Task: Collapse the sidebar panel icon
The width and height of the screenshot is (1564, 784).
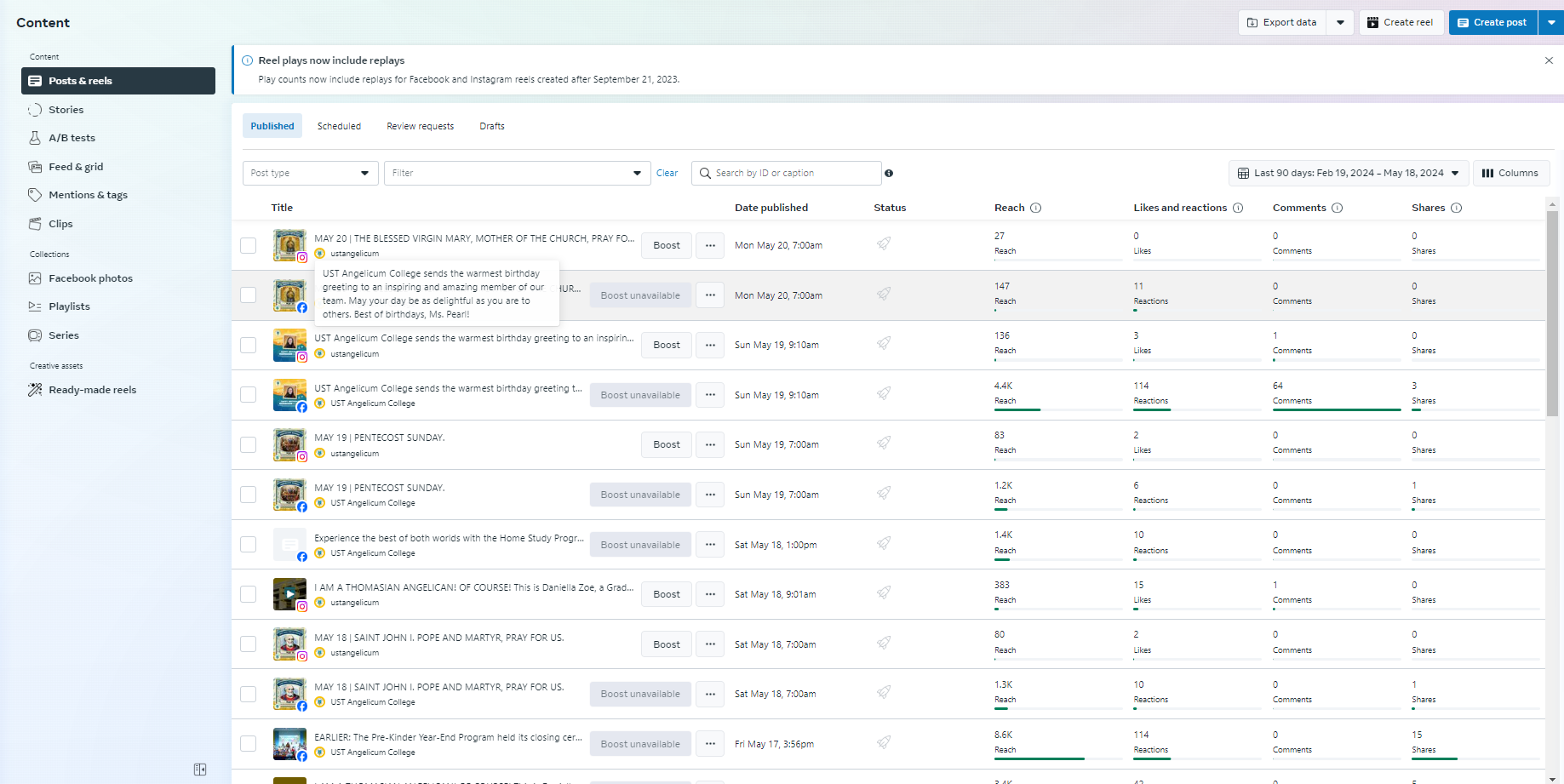Action: pyautogui.click(x=200, y=770)
